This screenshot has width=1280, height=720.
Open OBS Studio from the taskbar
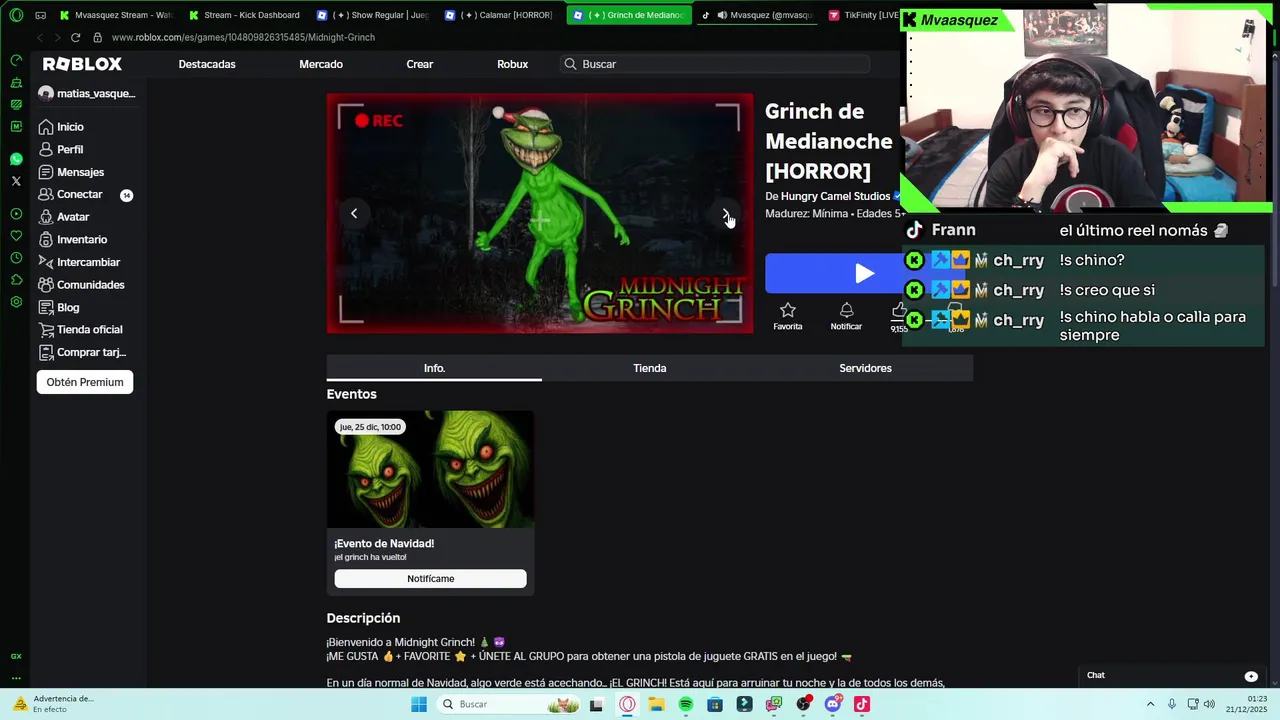click(x=803, y=704)
